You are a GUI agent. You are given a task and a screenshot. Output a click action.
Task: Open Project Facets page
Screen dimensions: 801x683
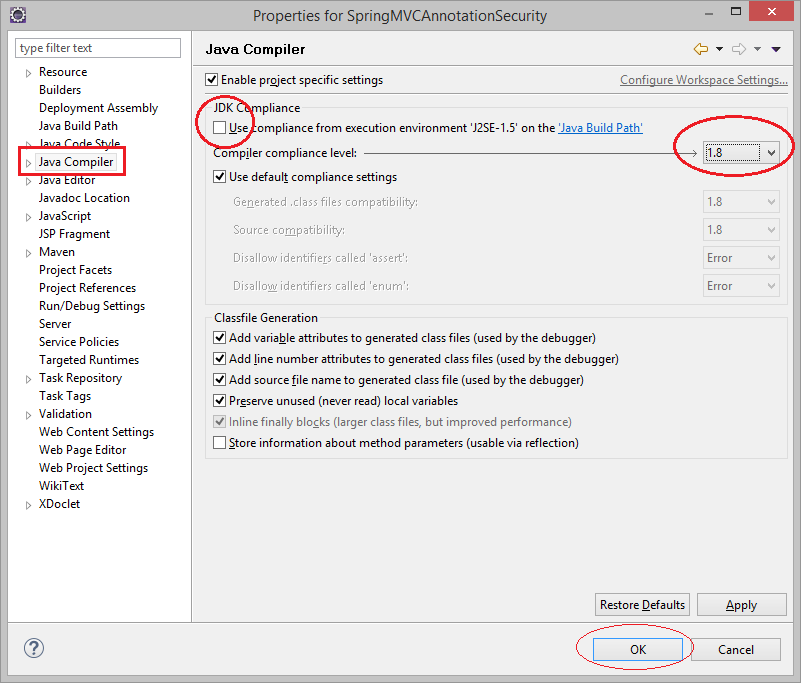click(76, 270)
